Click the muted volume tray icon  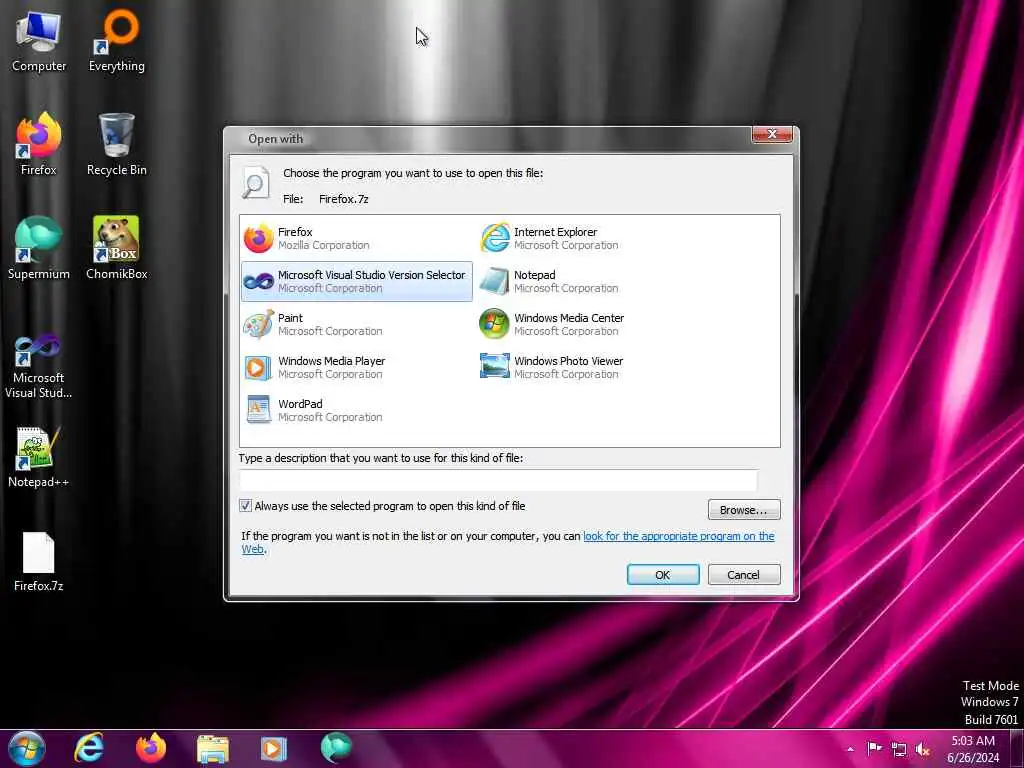[923, 749]
